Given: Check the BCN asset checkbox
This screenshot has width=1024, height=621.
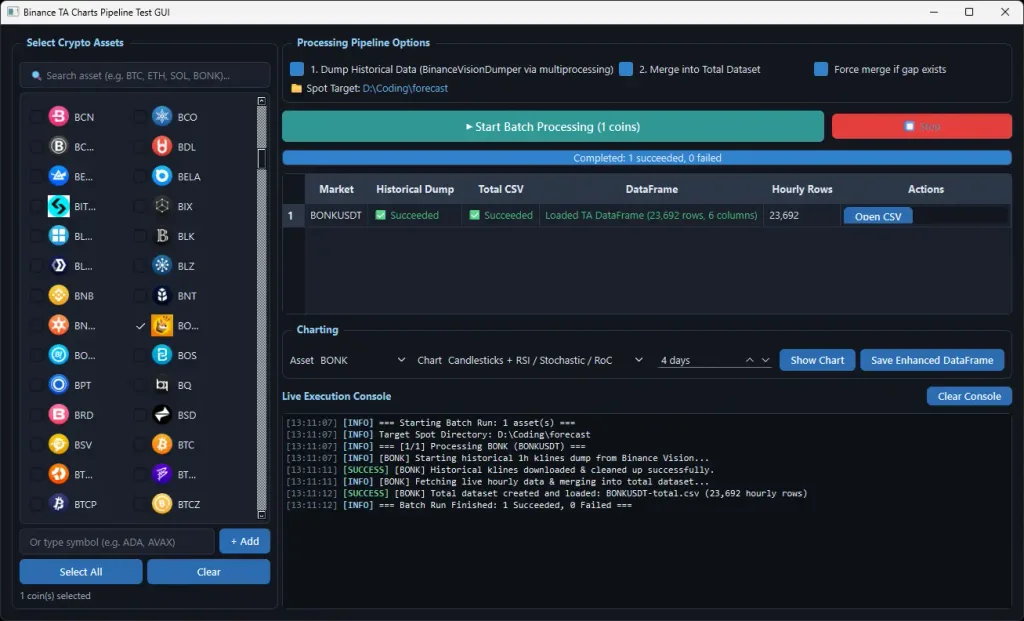Looking at the screenshot, I should tap(36, 117).
